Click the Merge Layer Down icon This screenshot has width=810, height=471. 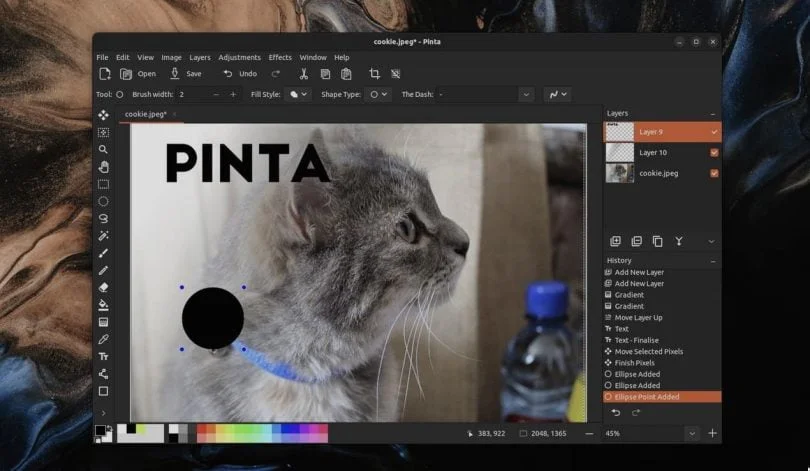tap(679, 241)
